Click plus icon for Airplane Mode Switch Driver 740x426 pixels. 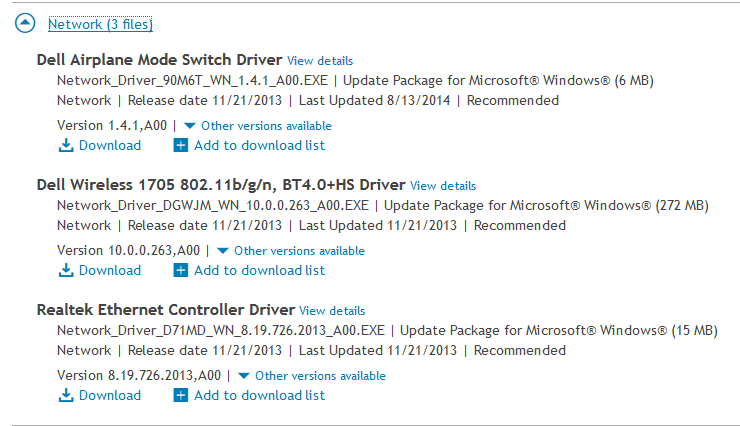click(x=181, y=145)
